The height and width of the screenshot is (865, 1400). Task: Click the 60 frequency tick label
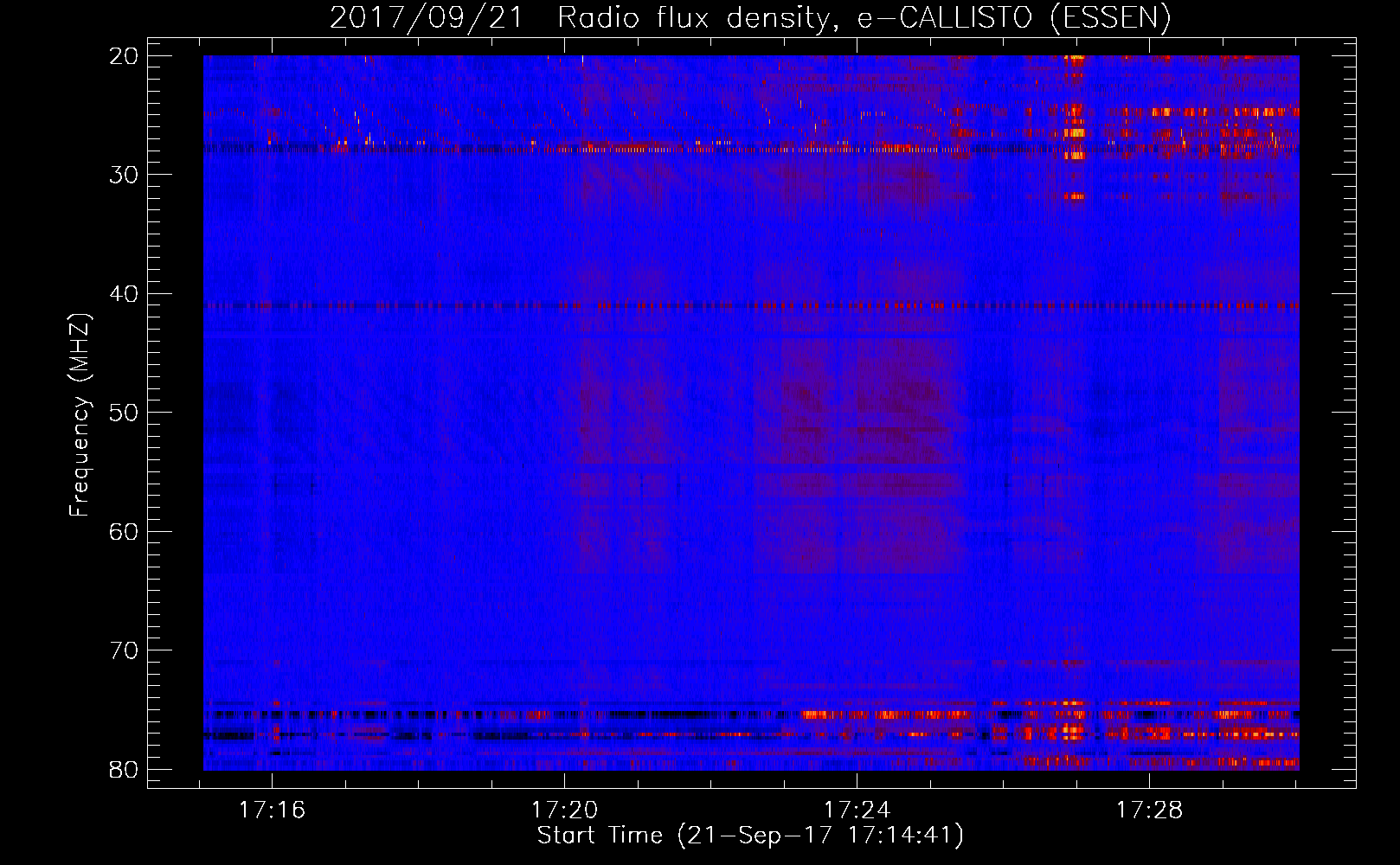tap(125, 532)
